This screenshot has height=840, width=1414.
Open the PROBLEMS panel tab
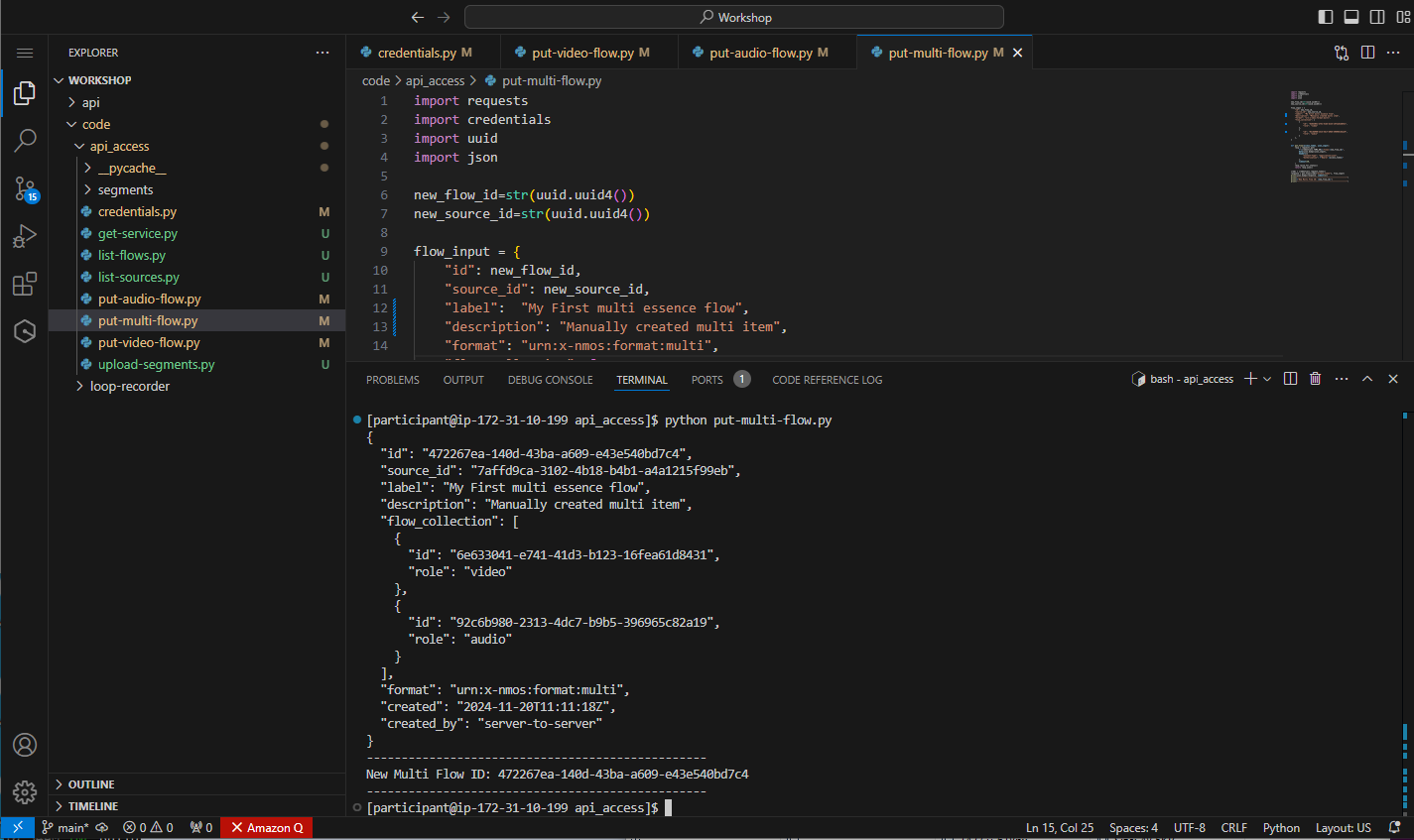coord(393,380)
